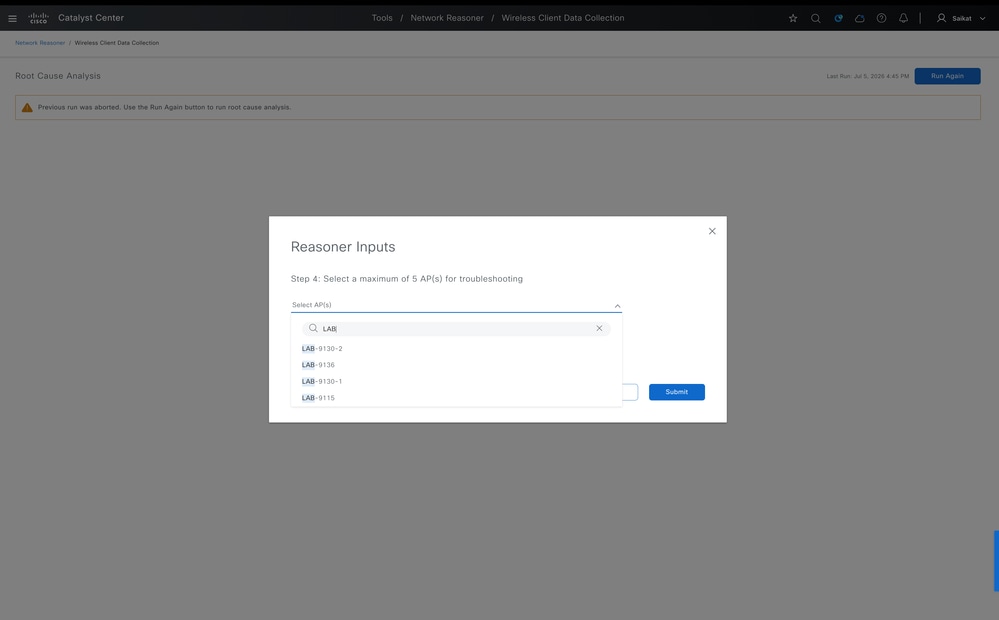Click the Last Run timestamp text
This screenshot has height=620, width=999.
click(x=868, y=76)
